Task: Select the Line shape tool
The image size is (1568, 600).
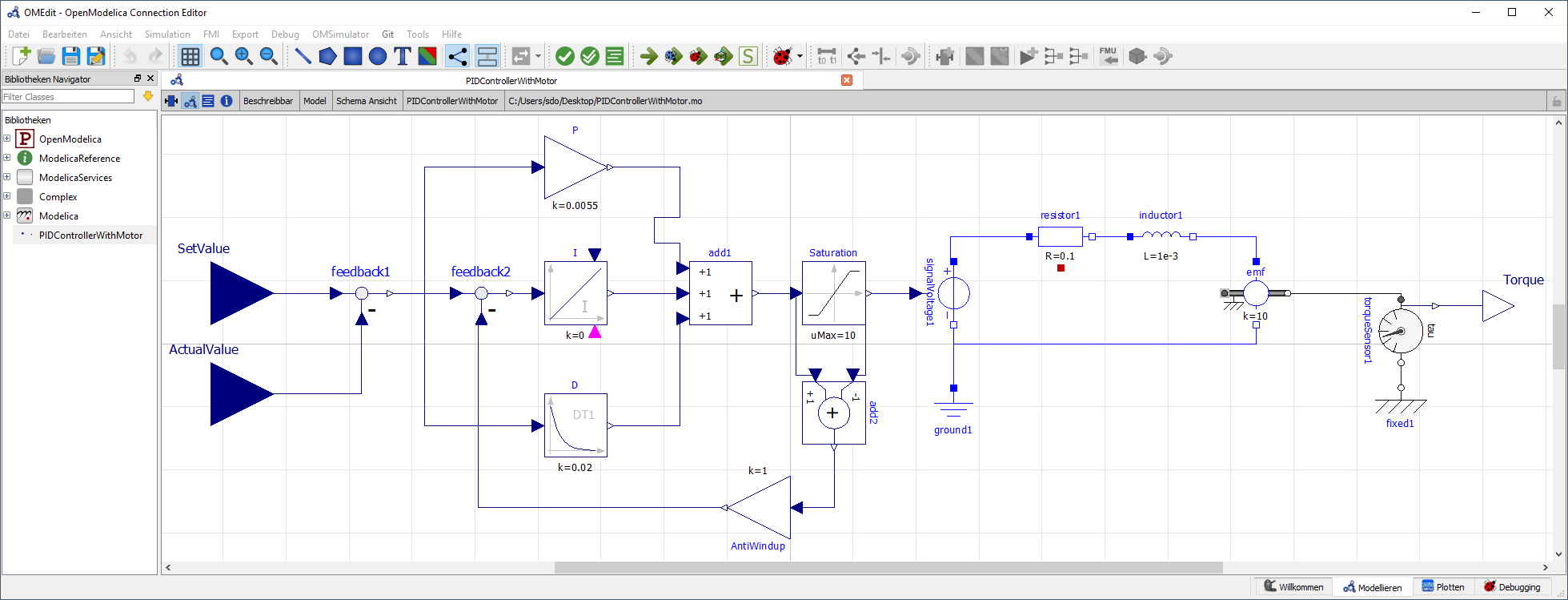Action: coord(303,56)
